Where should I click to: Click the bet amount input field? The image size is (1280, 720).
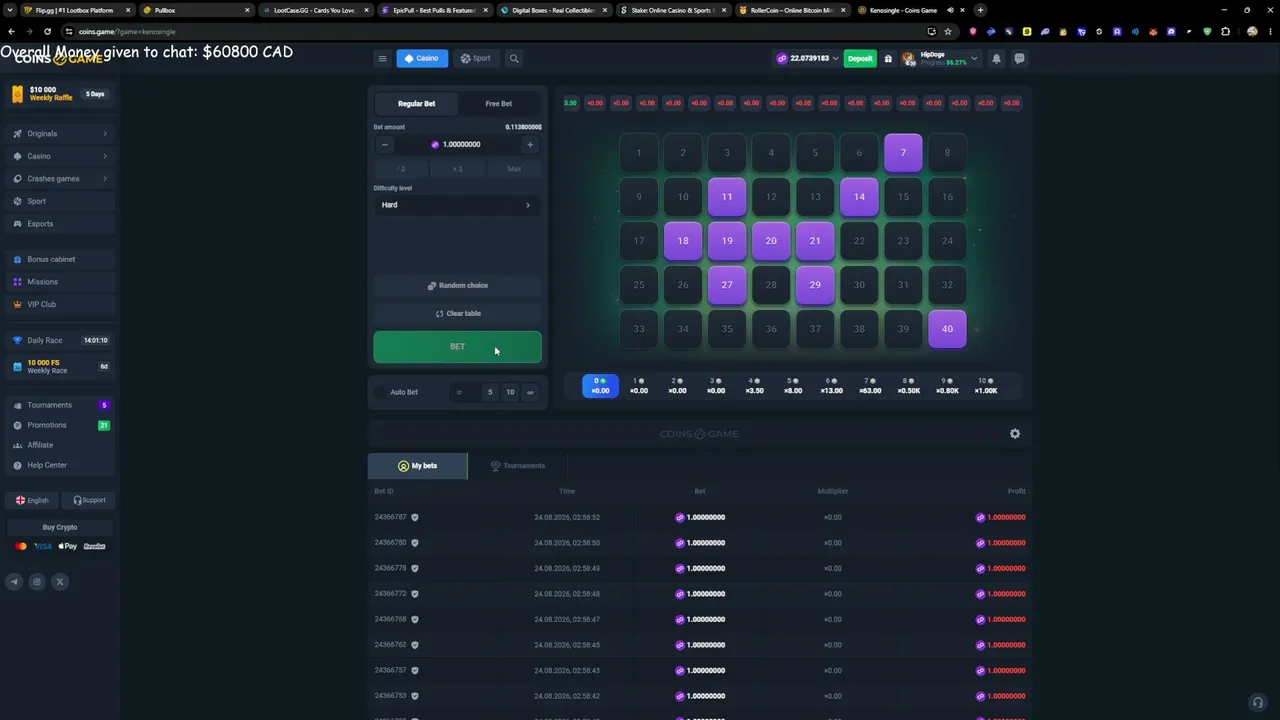pyautogui.click(x=457, y=144)
